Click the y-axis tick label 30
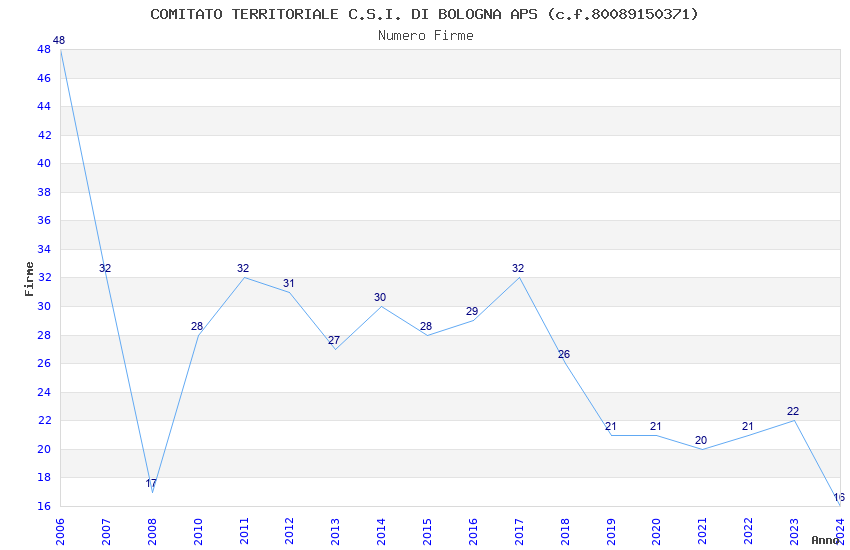Screen dimensions: 850x550 click(x=44, y=306)
